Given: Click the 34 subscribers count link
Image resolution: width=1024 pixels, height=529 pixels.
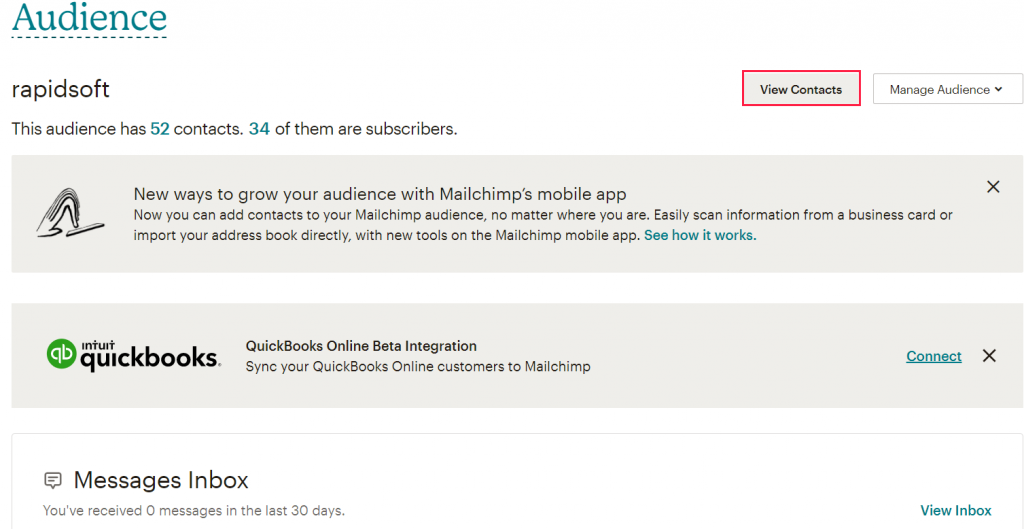Looking at the screenshot, I should 259,129.
